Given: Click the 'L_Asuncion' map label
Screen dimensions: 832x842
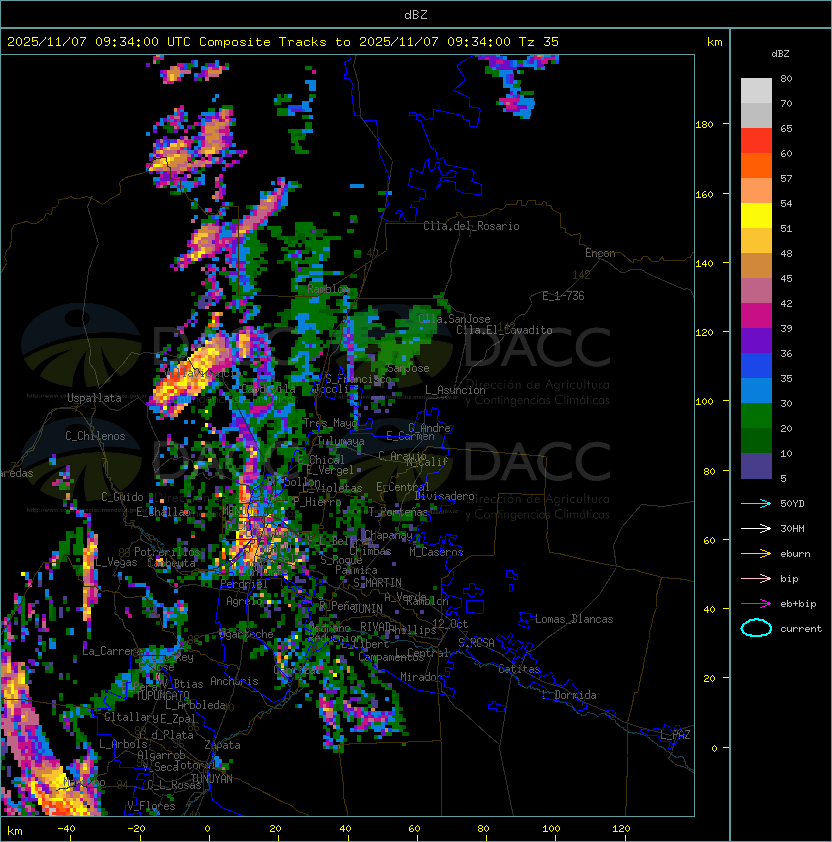Looking at the screenshot, I should click(x=455, y=390).
